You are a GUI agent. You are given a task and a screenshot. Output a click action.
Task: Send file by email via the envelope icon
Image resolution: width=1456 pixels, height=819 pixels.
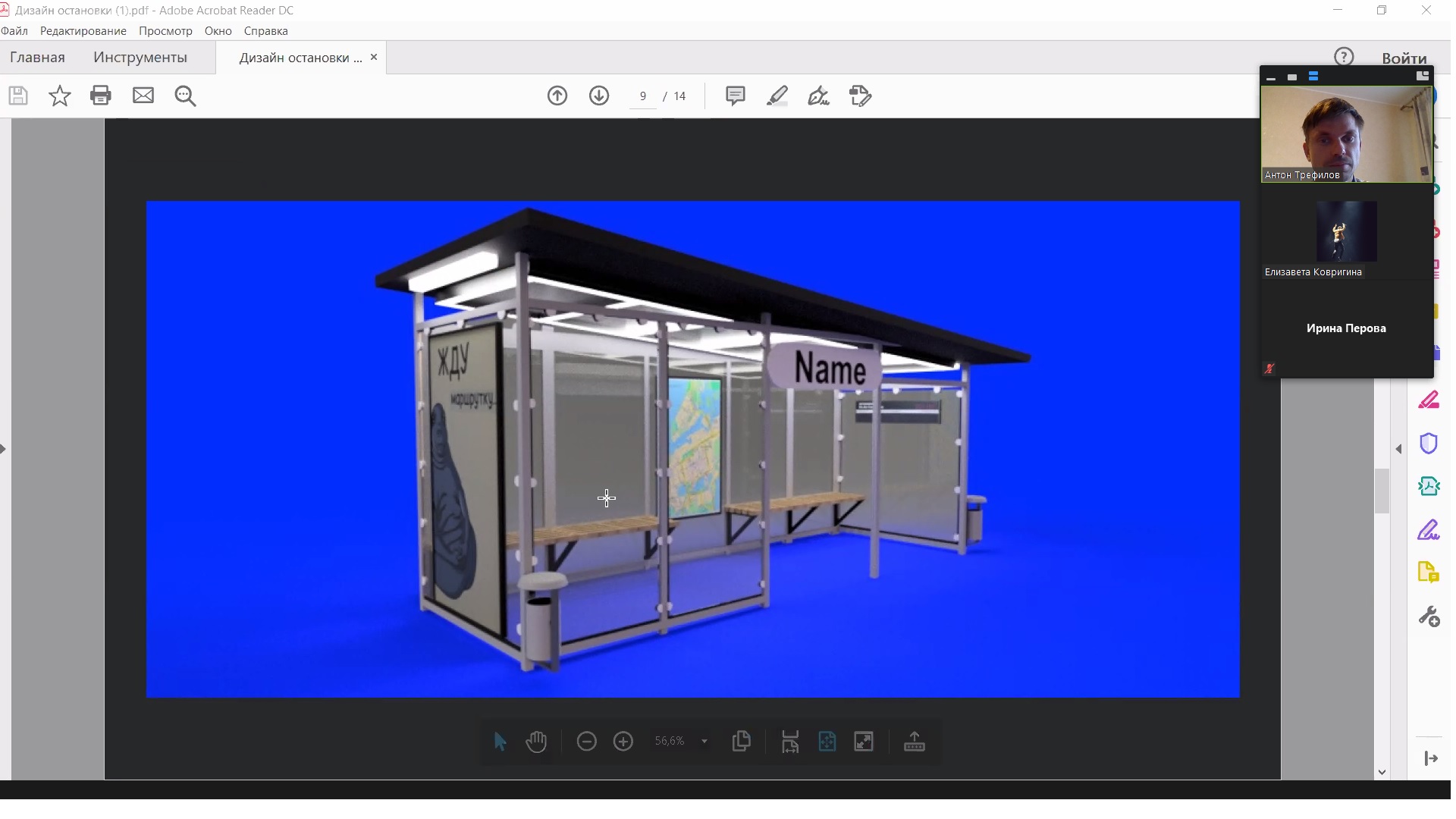[x=143, y=96]
